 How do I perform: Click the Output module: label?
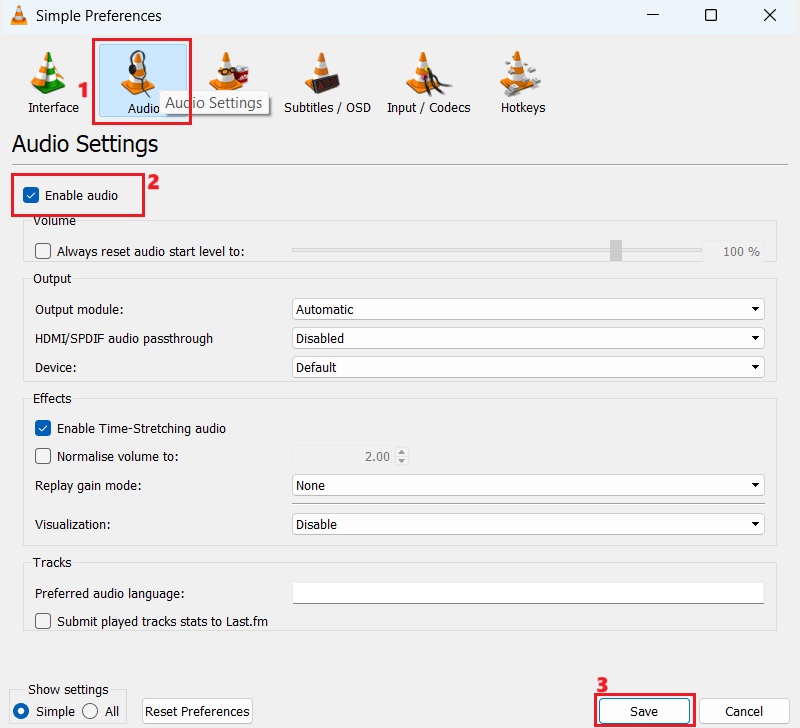point(79,310)
